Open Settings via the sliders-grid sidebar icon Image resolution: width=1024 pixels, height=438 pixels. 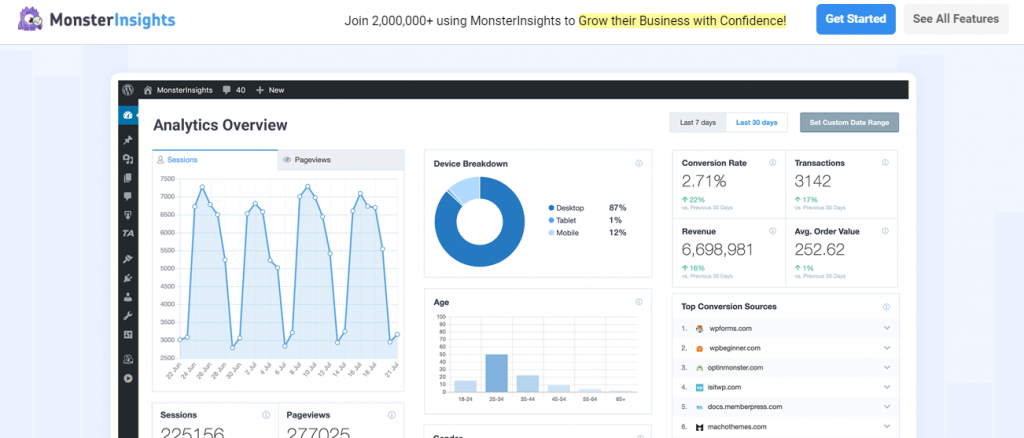pyautogui.click(x=128, y=335)
